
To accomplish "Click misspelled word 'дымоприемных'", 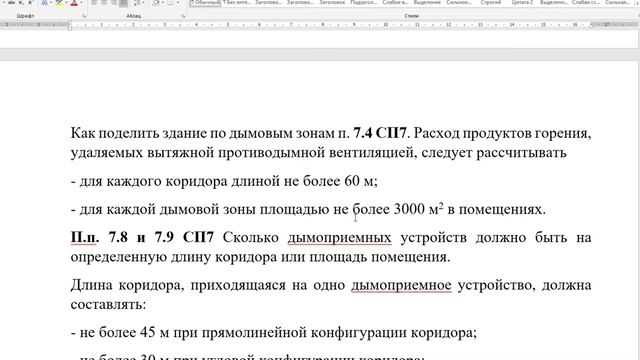I will 340,237.
